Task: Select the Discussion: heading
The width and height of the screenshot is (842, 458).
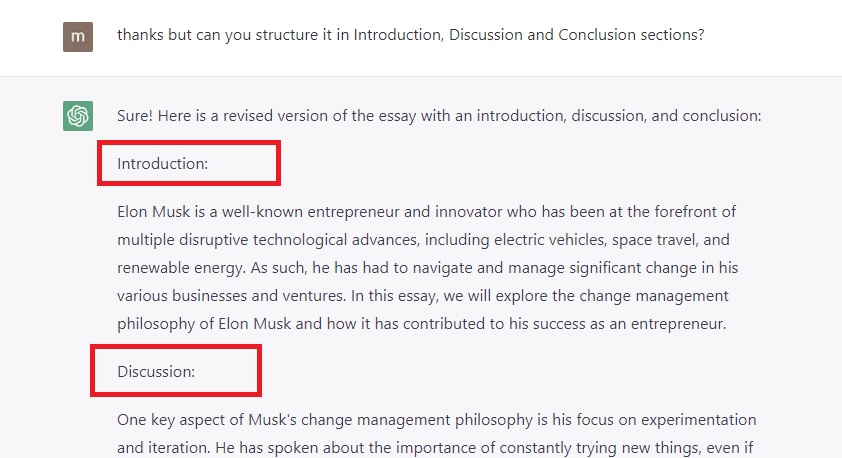Action: coord(156,372)
